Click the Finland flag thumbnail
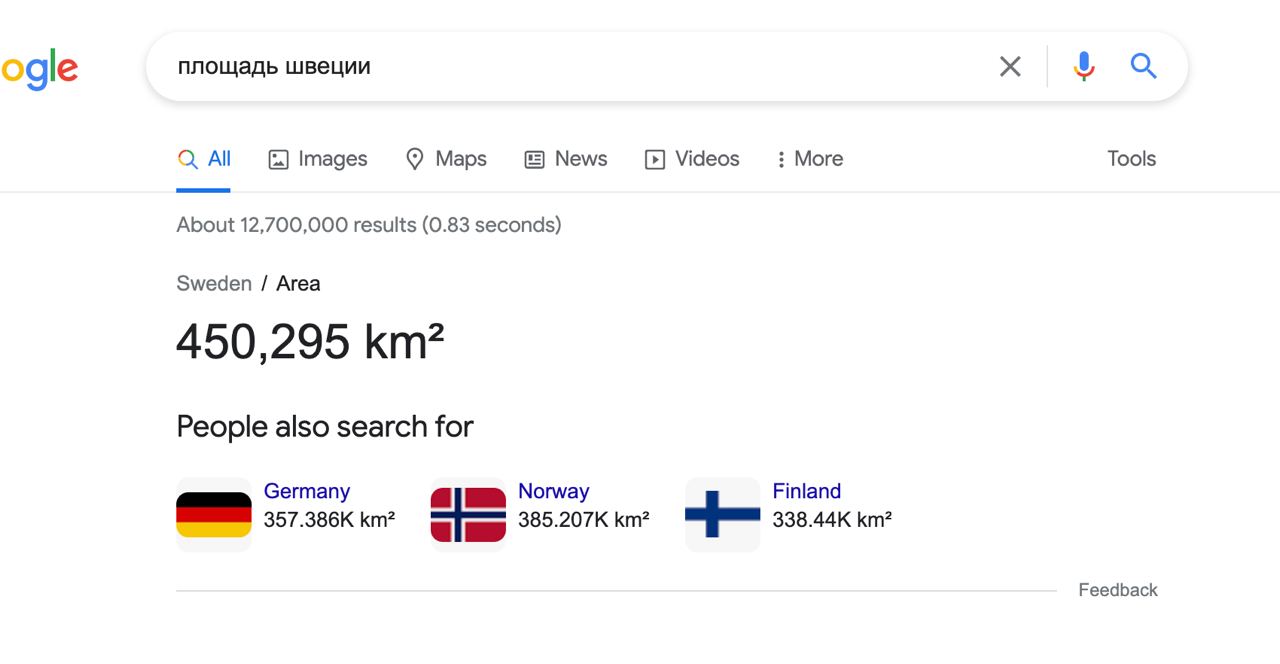1280x664 pixels. [x=722, y=514]
